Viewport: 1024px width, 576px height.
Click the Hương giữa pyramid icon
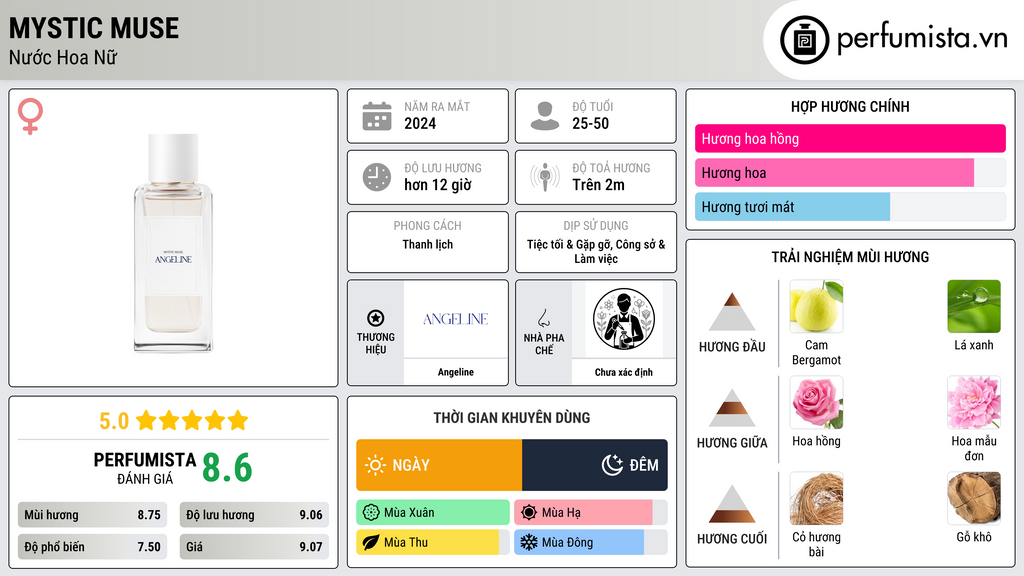click(732, 408)
